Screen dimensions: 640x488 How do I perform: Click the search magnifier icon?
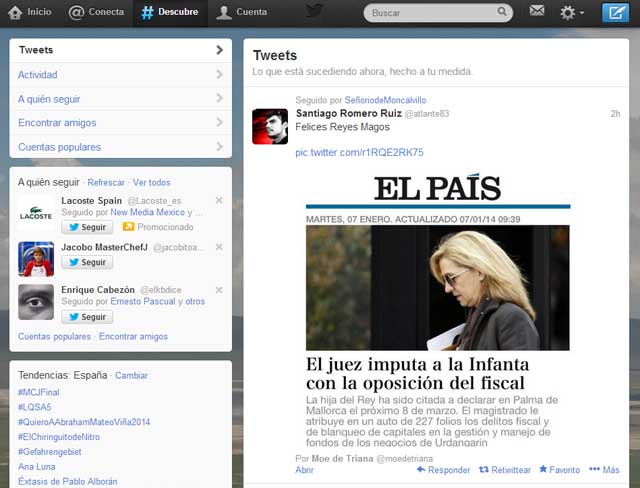(x=502, y=12)
